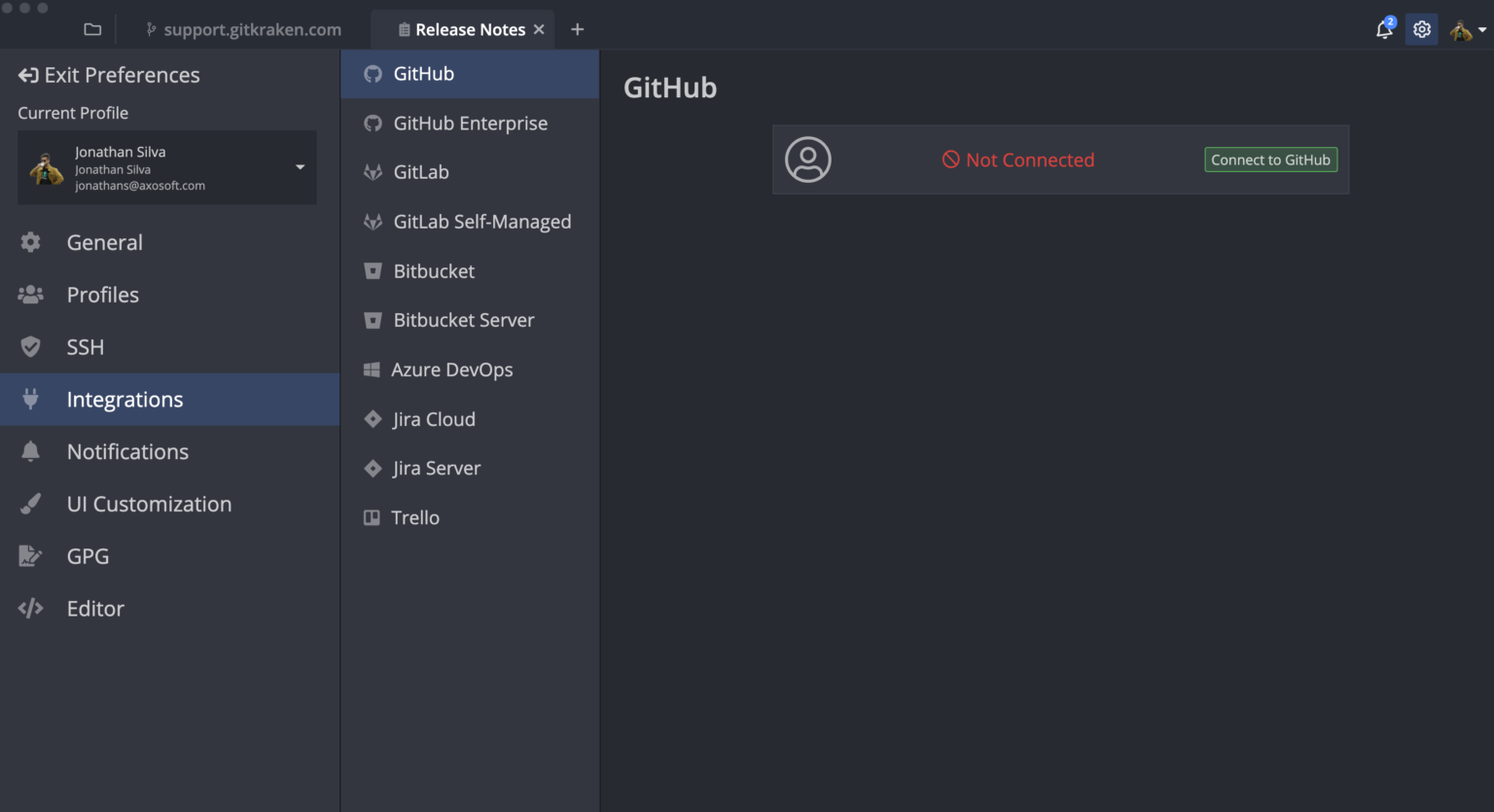Click Exit Preferences
This screenshot has height=812, width=1494.
[x=108, y=75]
